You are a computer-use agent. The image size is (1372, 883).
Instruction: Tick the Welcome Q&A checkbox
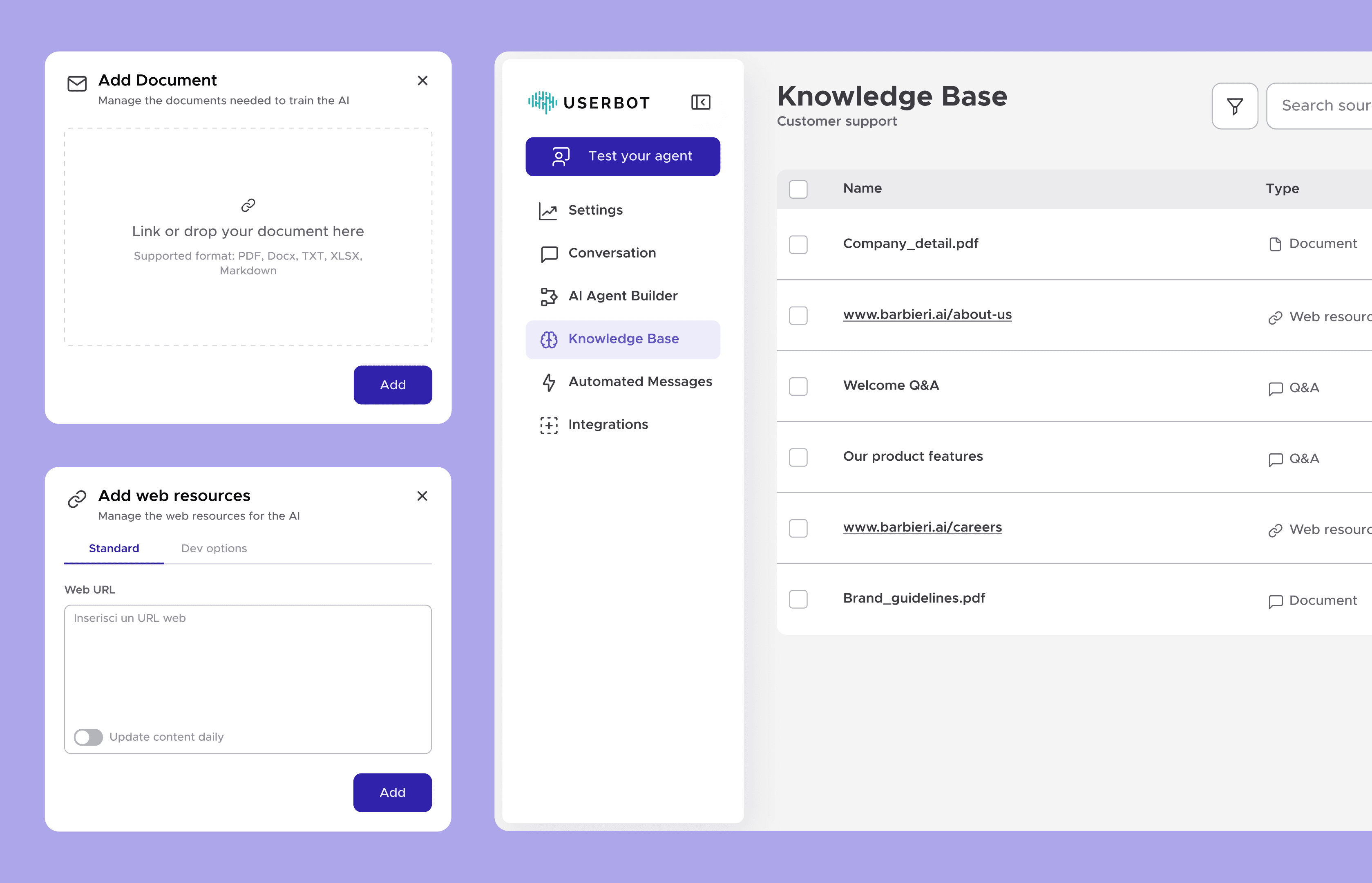click(x=798, y=386)
